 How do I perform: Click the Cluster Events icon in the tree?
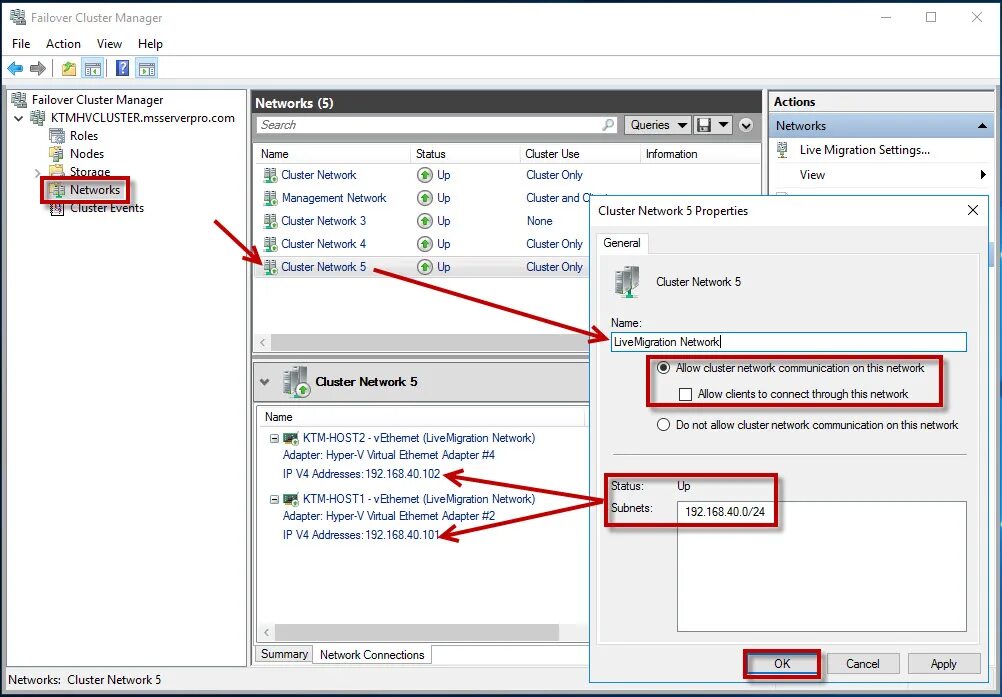tap(57, 208)
